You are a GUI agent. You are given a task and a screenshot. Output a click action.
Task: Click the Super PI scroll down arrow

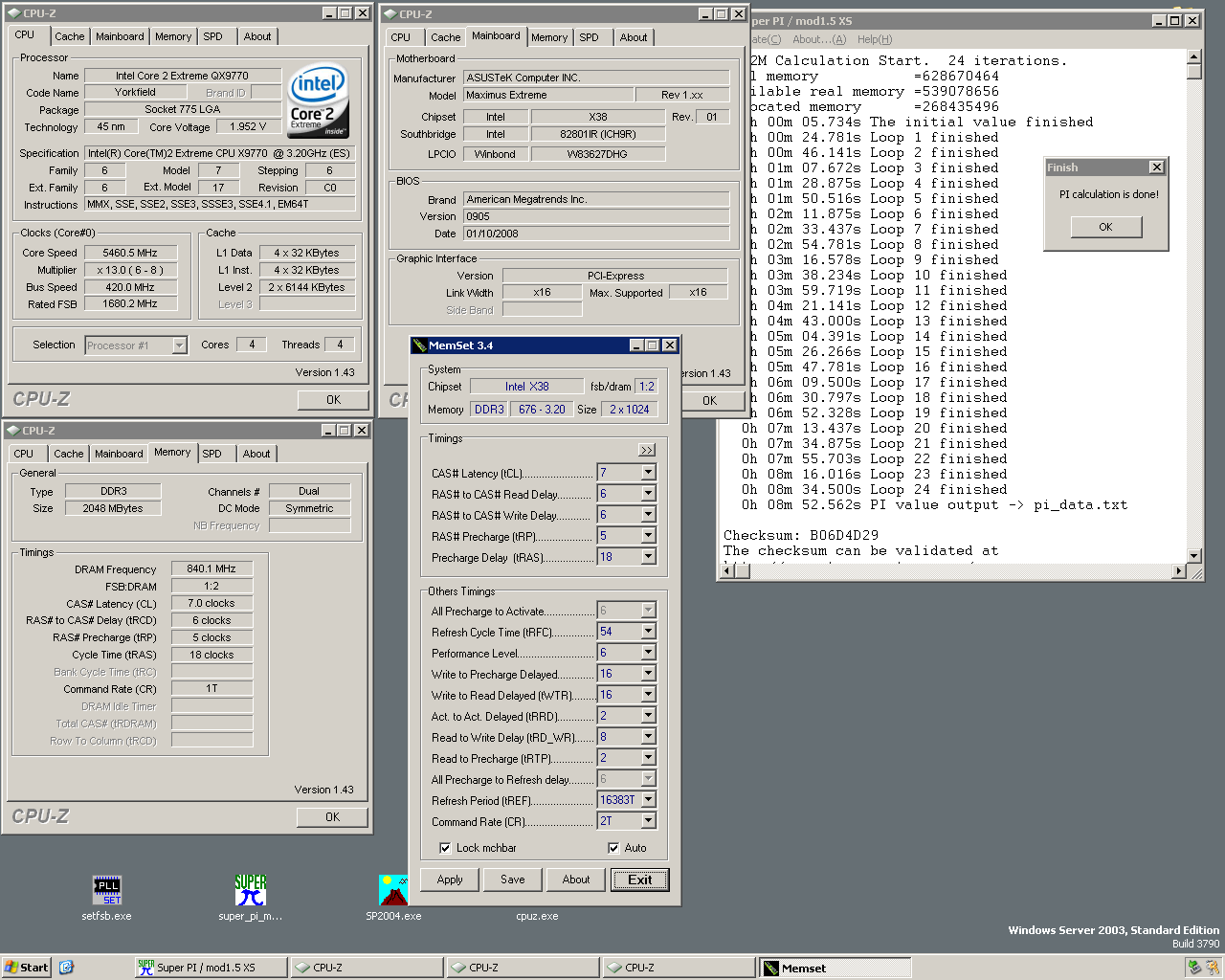tap(1193, 556)
